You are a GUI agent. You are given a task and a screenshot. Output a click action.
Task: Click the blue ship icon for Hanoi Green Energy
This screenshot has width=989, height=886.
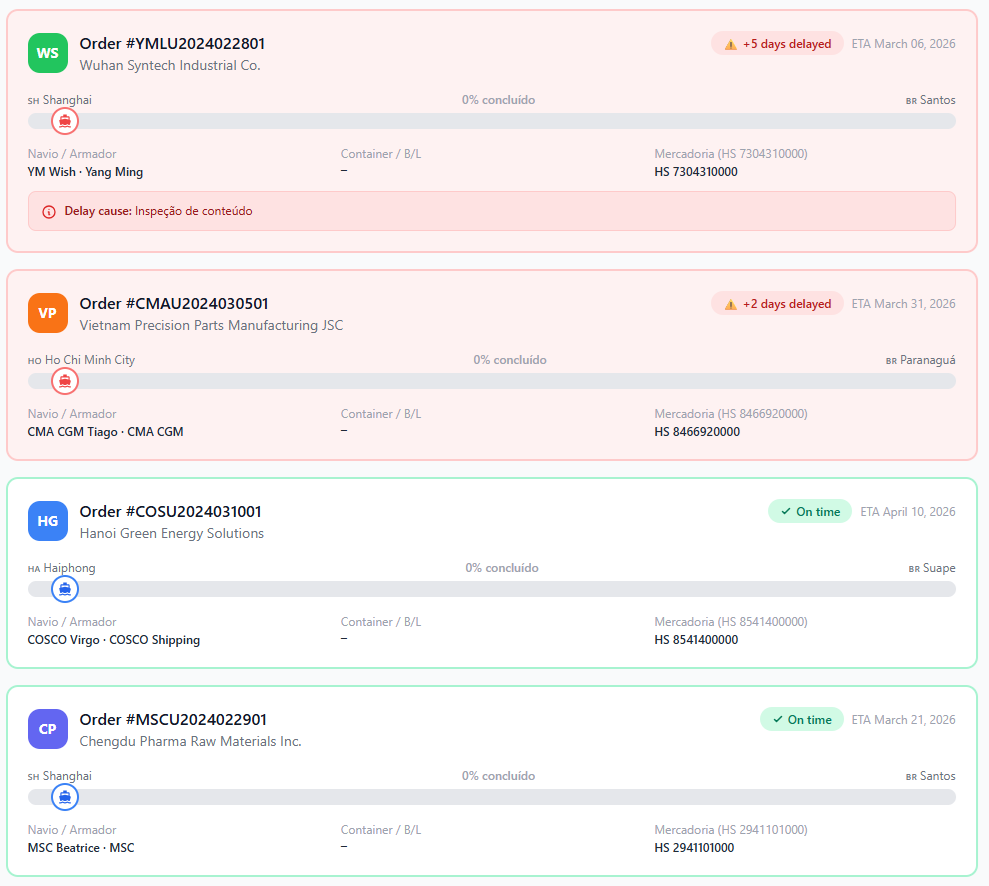pos(64,589)
